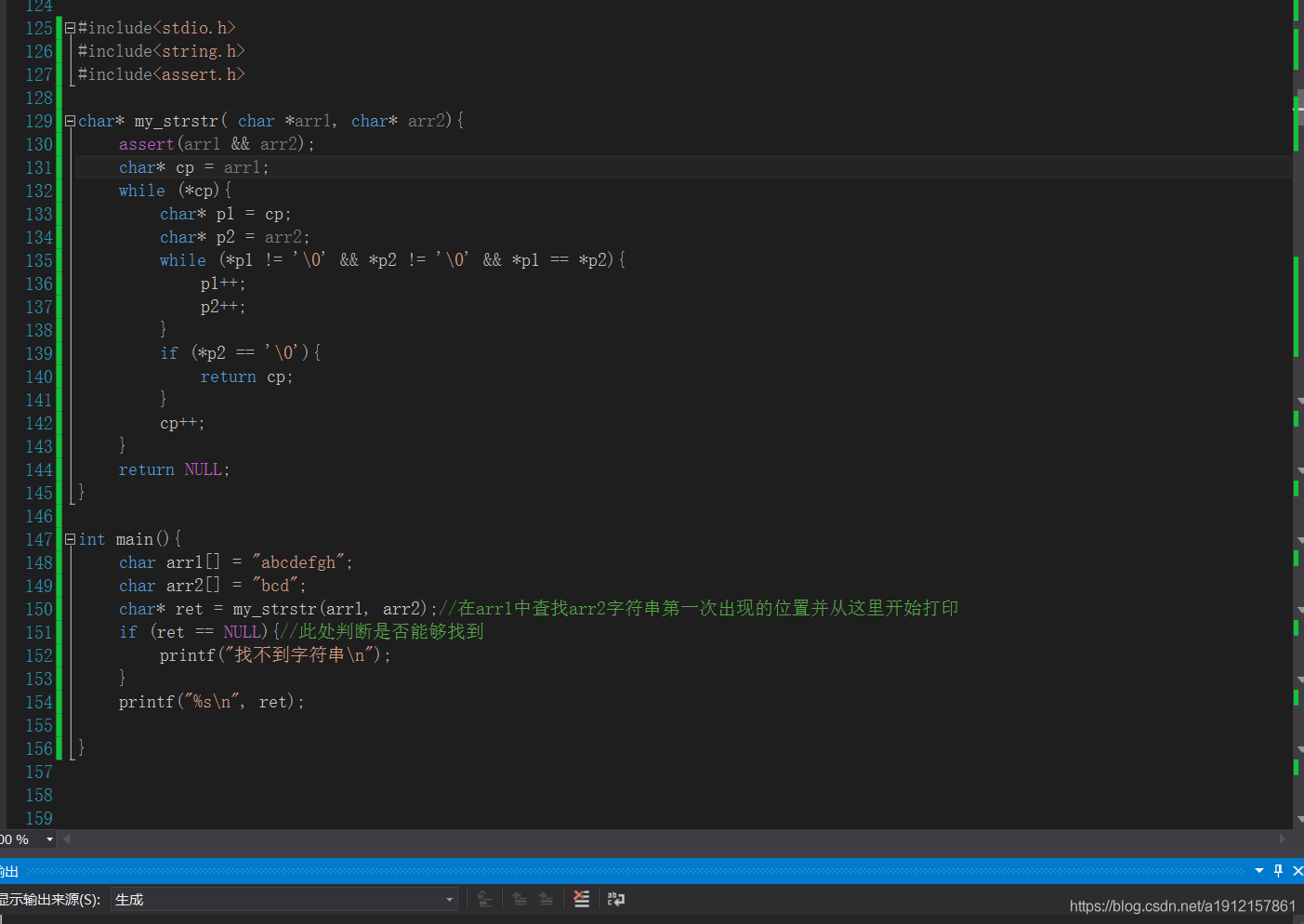Viewport: 1304px width, 924px height.
Task: Click the "abcdefgh" string literal
Action: click(x=298, y=562)
